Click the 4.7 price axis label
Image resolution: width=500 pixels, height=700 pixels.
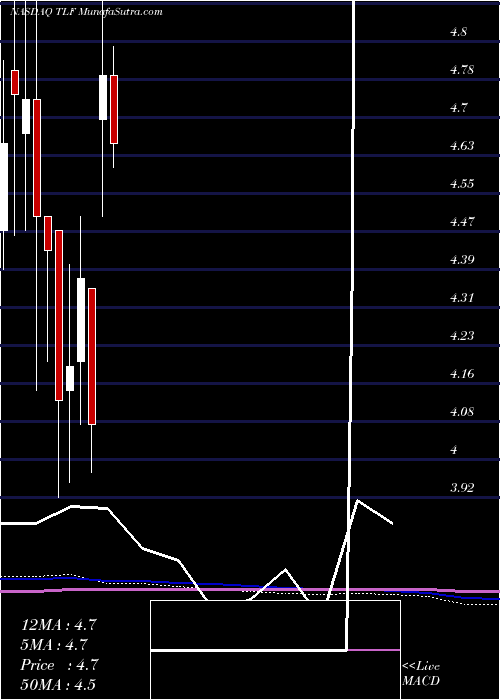click(458, 108)
